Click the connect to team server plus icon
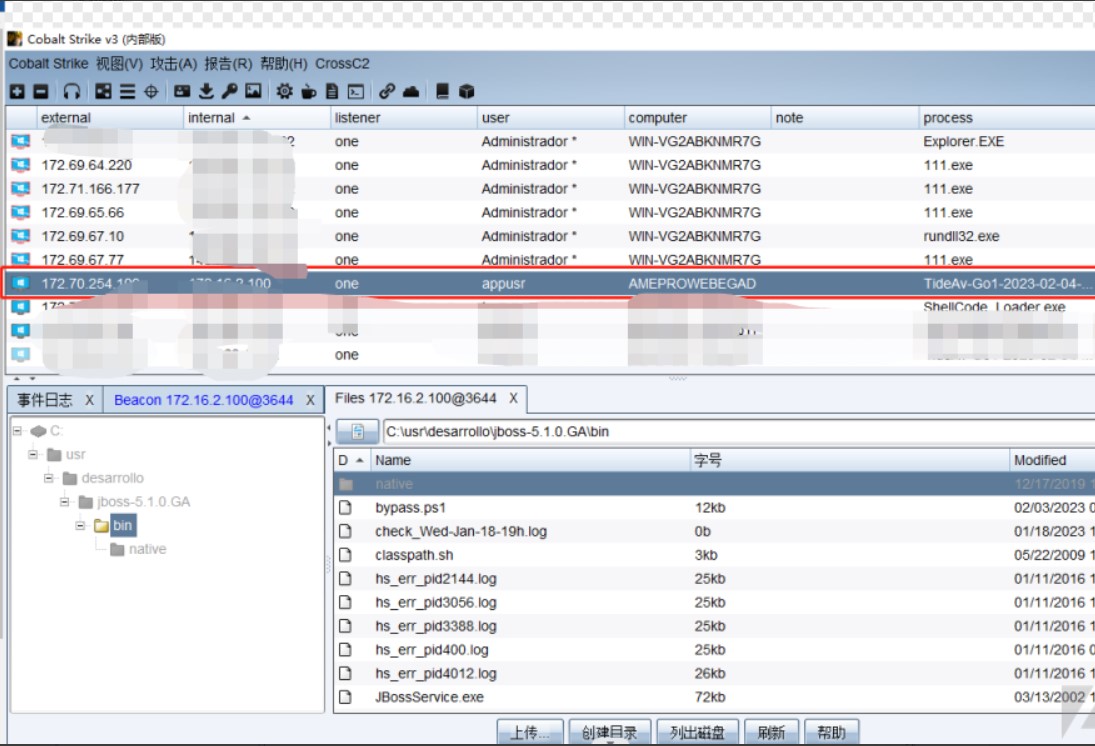The height and width of the screenshot is (746, 1095). (17, 92)
